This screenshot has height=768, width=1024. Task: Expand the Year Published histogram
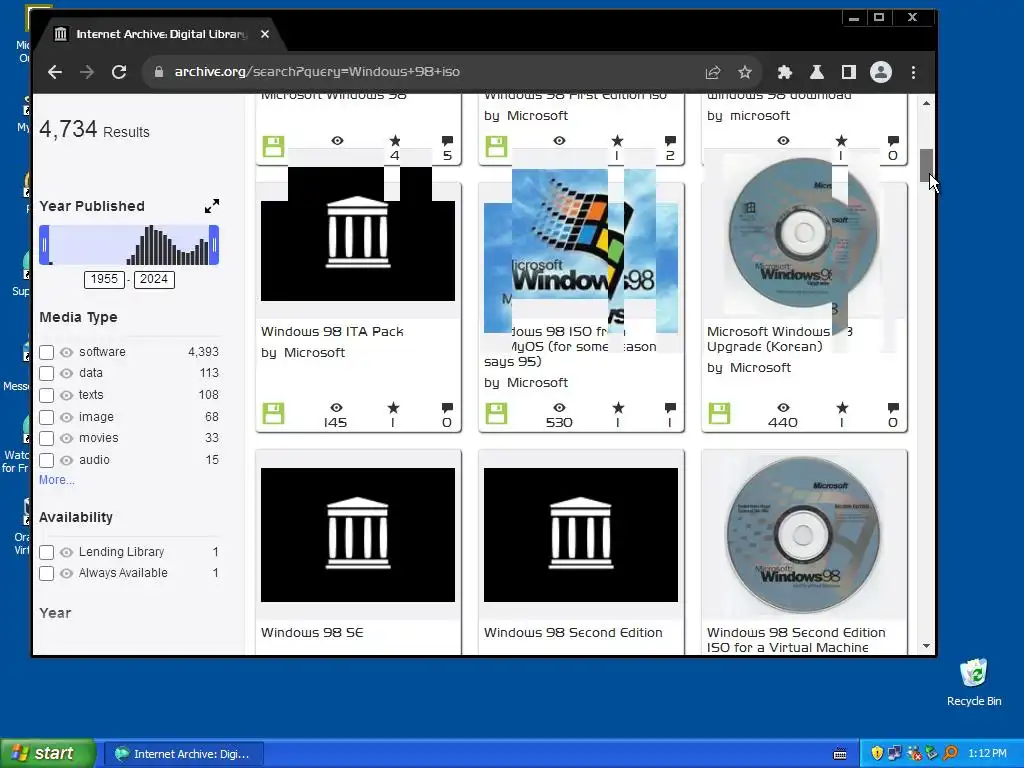click(212, 206)
